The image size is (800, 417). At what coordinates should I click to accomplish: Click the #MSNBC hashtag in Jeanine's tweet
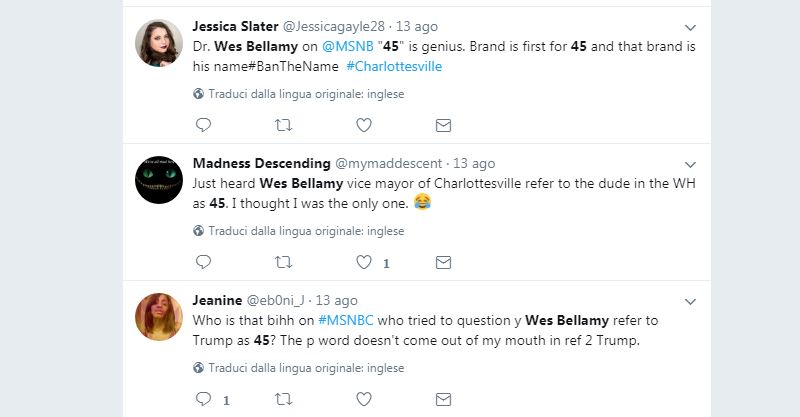point(347,320)
